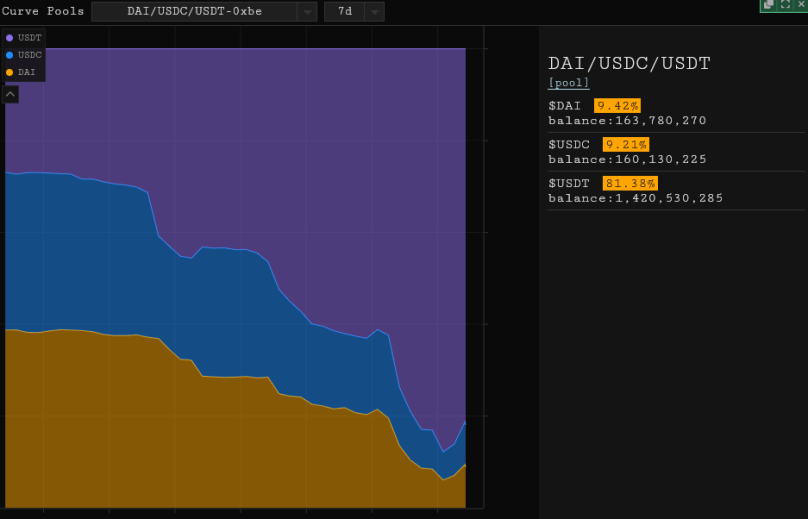
Task: Open the 7d time range dropdown
Action: pyautogui.click(x=354, y=11)
